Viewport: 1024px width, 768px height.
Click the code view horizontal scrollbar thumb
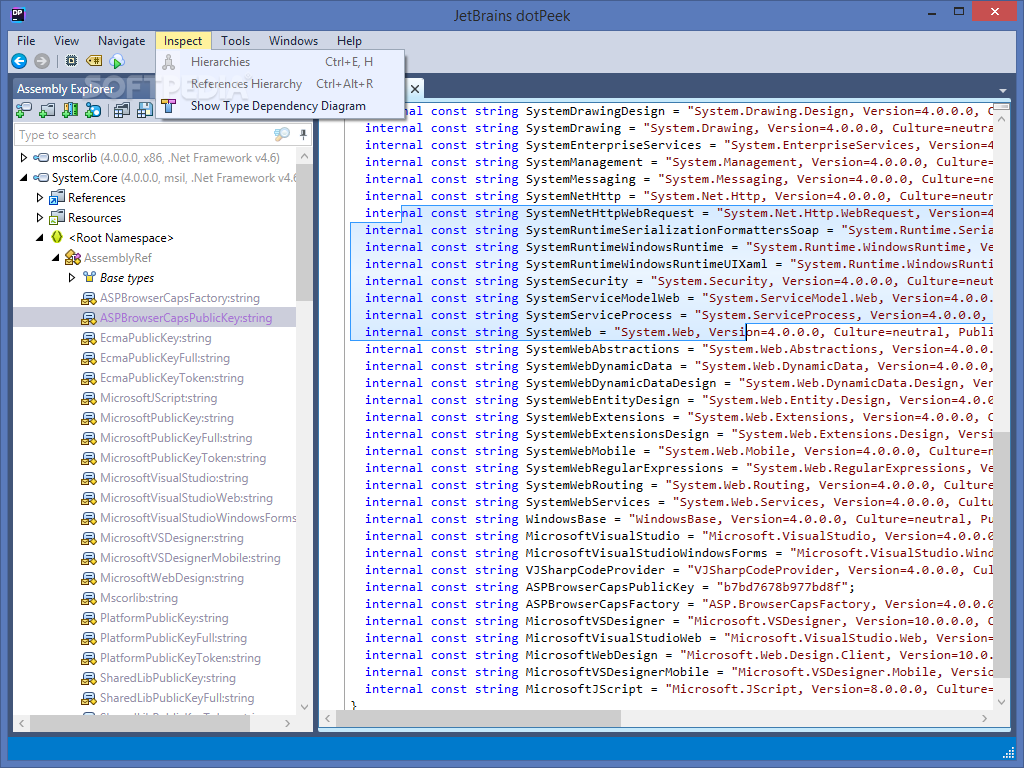click(479, 718)
